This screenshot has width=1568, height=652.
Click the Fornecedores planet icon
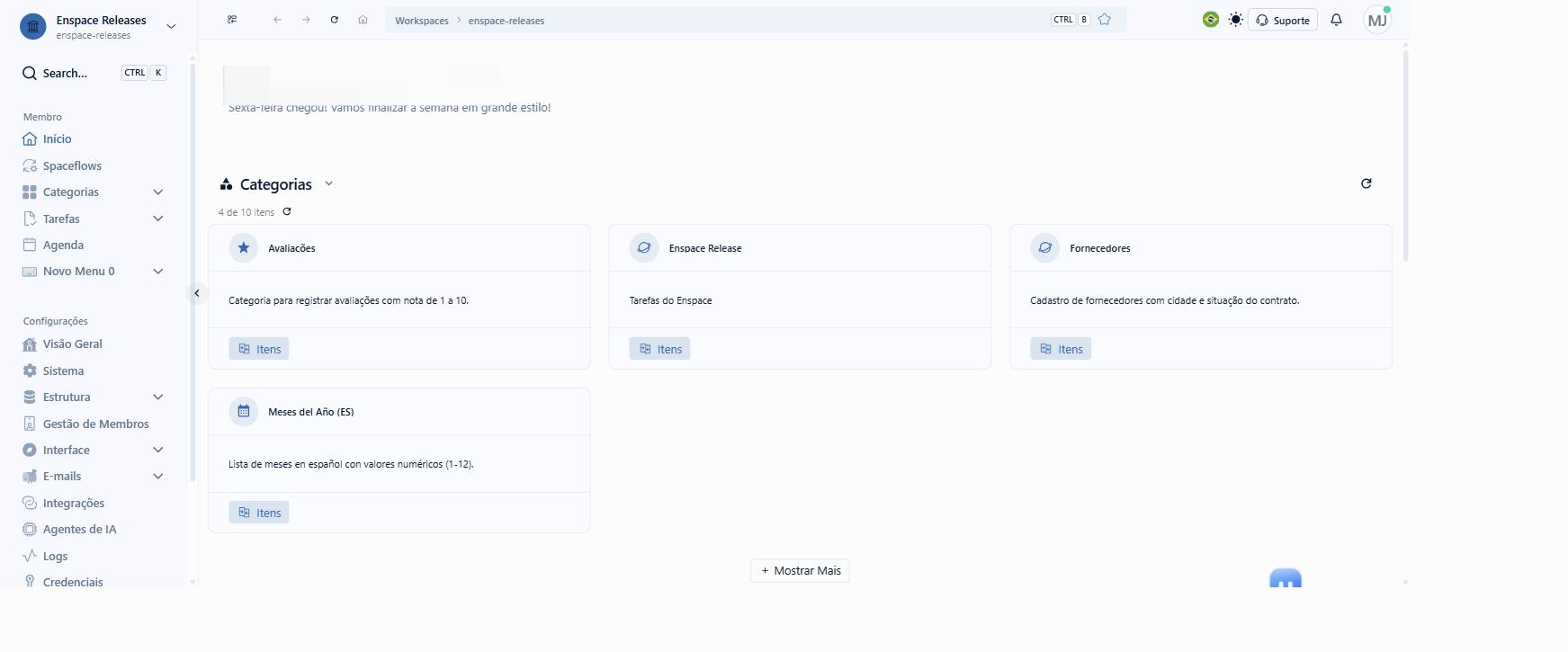(1045, 247)
